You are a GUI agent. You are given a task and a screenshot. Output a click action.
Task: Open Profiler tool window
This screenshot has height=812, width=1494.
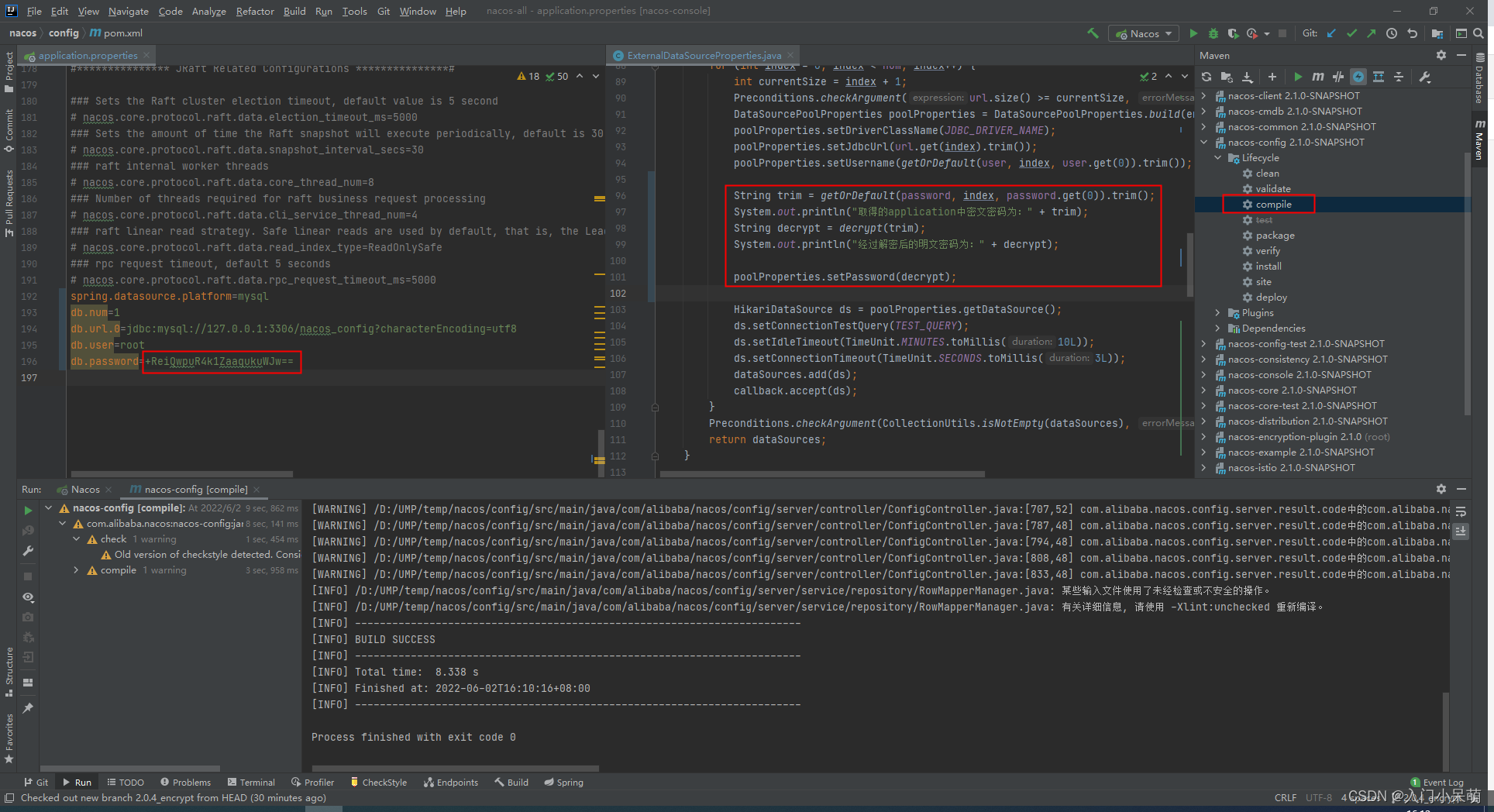[x=312, y=783]
